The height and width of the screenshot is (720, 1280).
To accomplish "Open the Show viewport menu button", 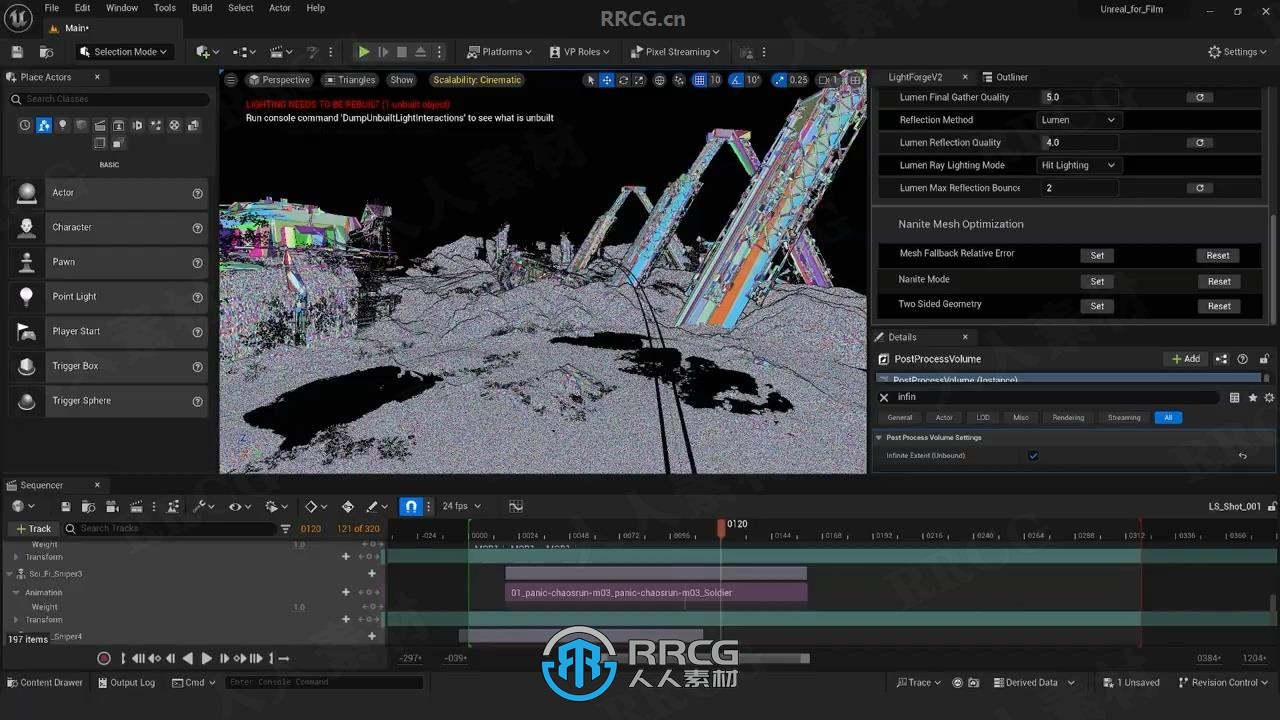I will click(402, 80).
